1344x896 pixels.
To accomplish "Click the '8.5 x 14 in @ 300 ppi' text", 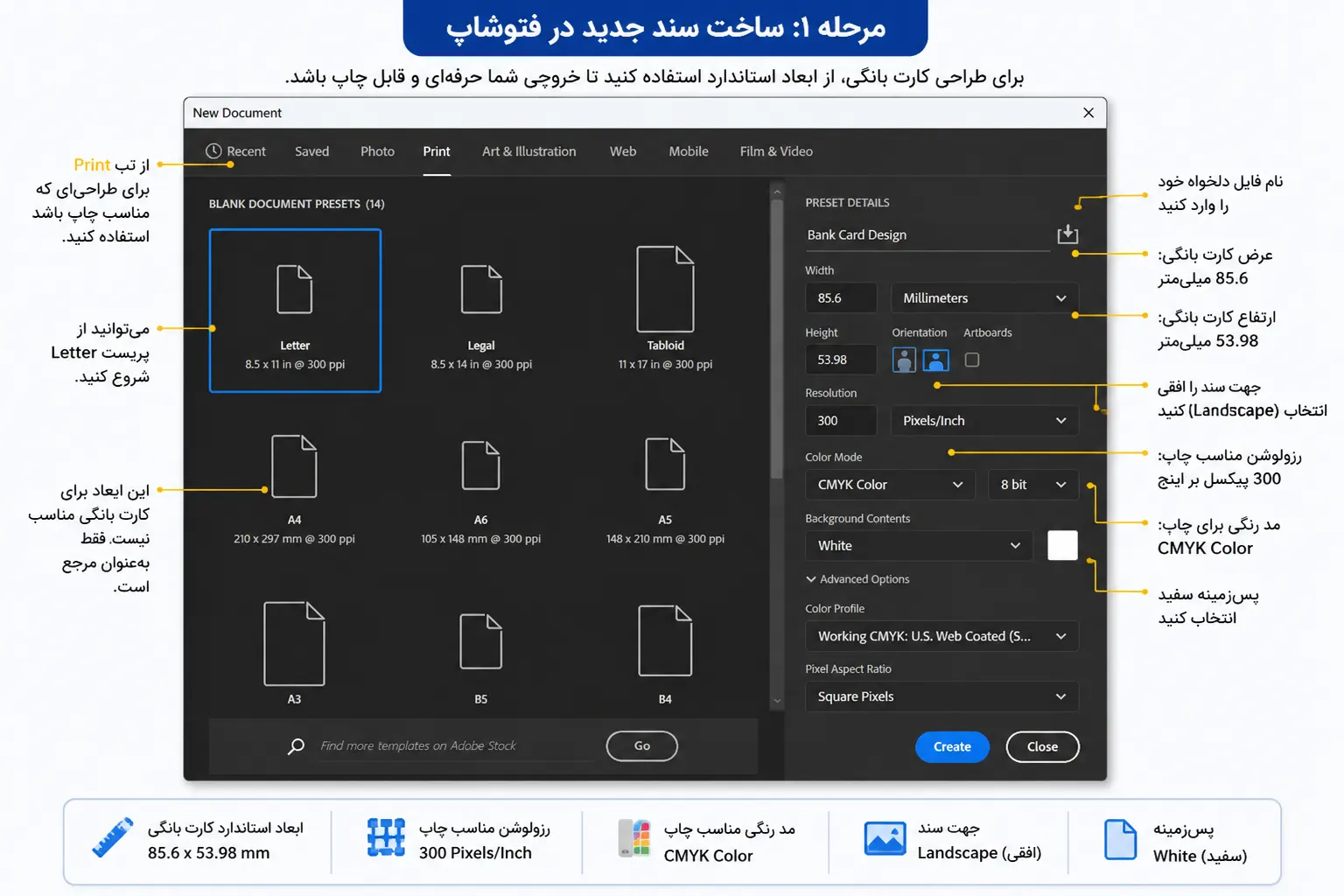I will [x=481, y=365].
